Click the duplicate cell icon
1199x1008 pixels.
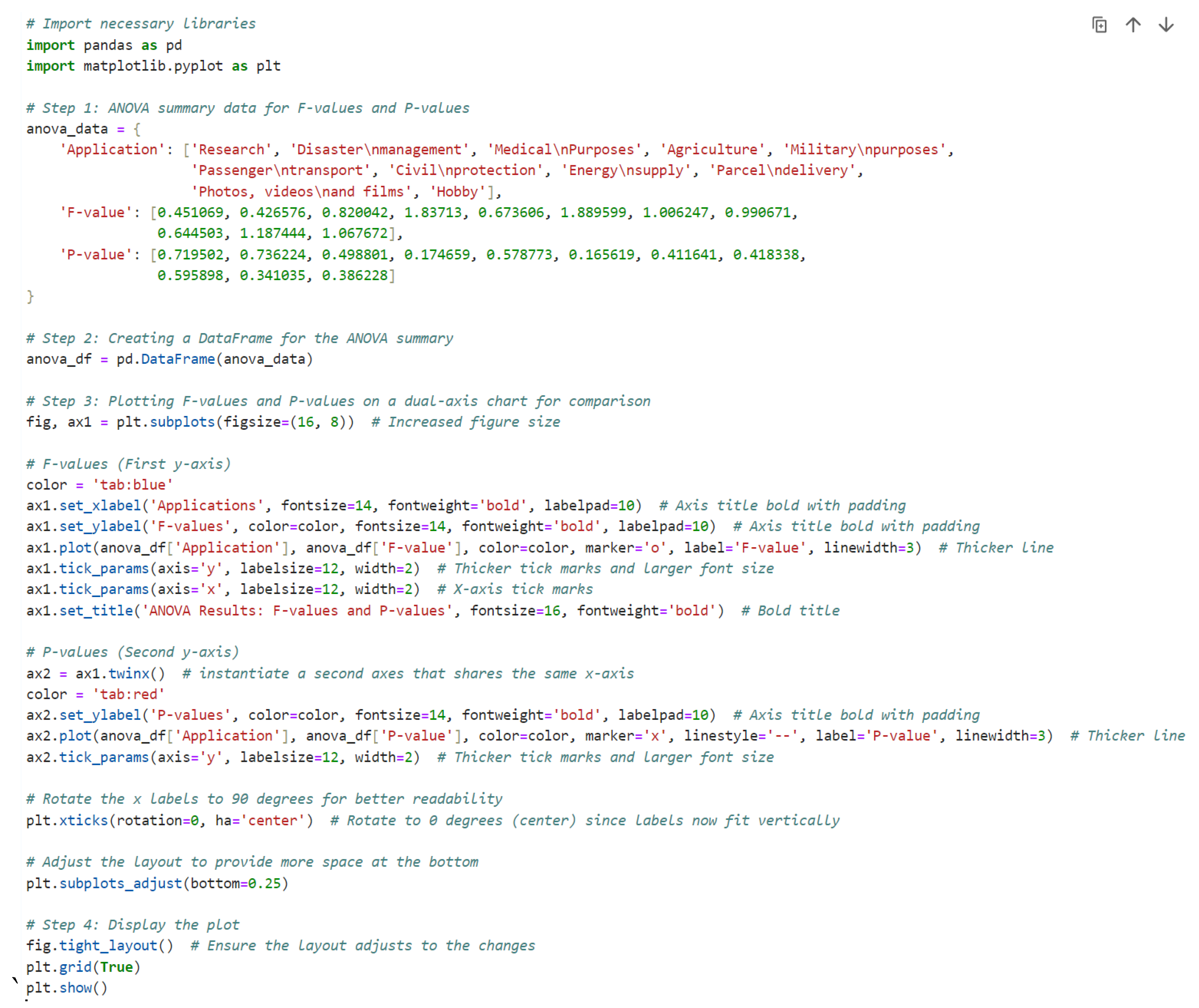(1099, 25)
